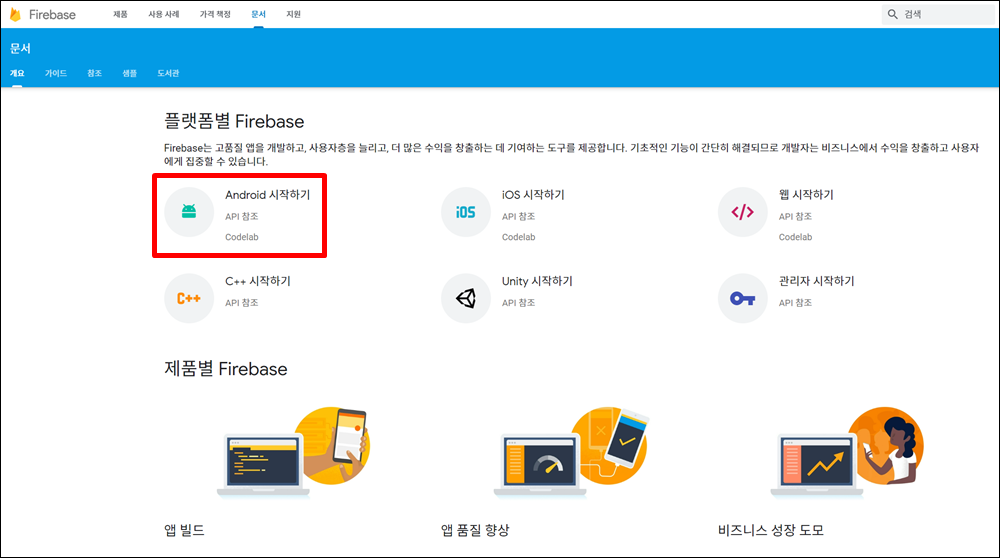Open the iOS 시작하기 link
The height and width of the screenshot is (558, 1000).
tap(533, 195)
